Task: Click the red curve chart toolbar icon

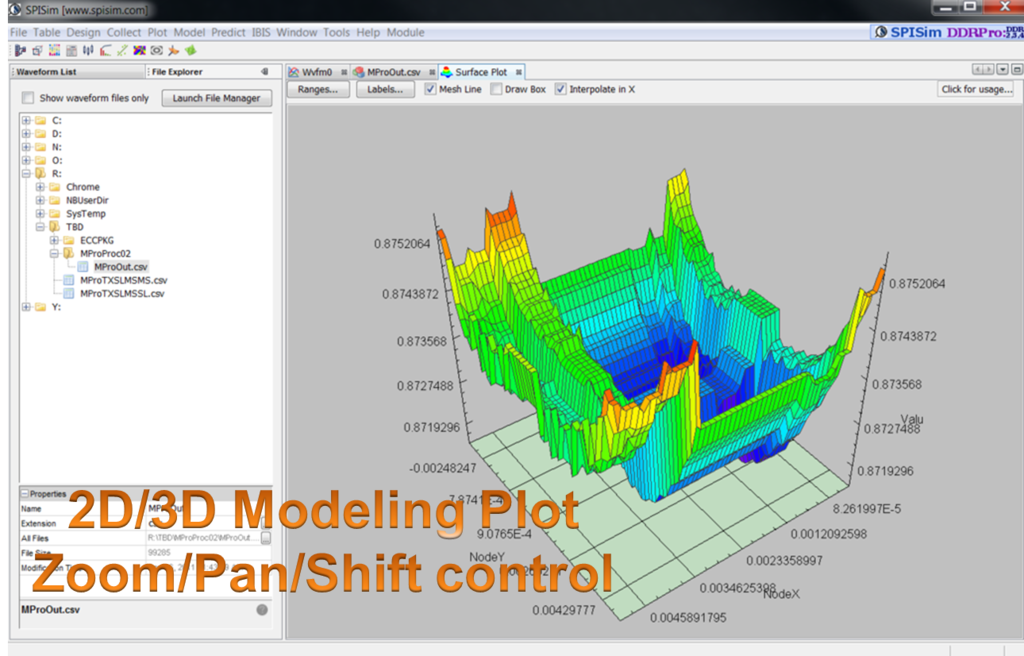Action: [x=105, y=50]
